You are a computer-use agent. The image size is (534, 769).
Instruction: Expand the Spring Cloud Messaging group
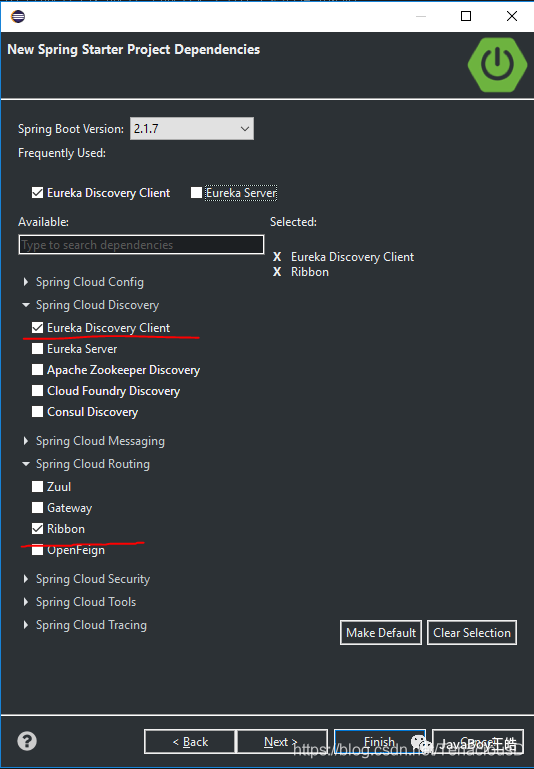(x=25, y=441)
